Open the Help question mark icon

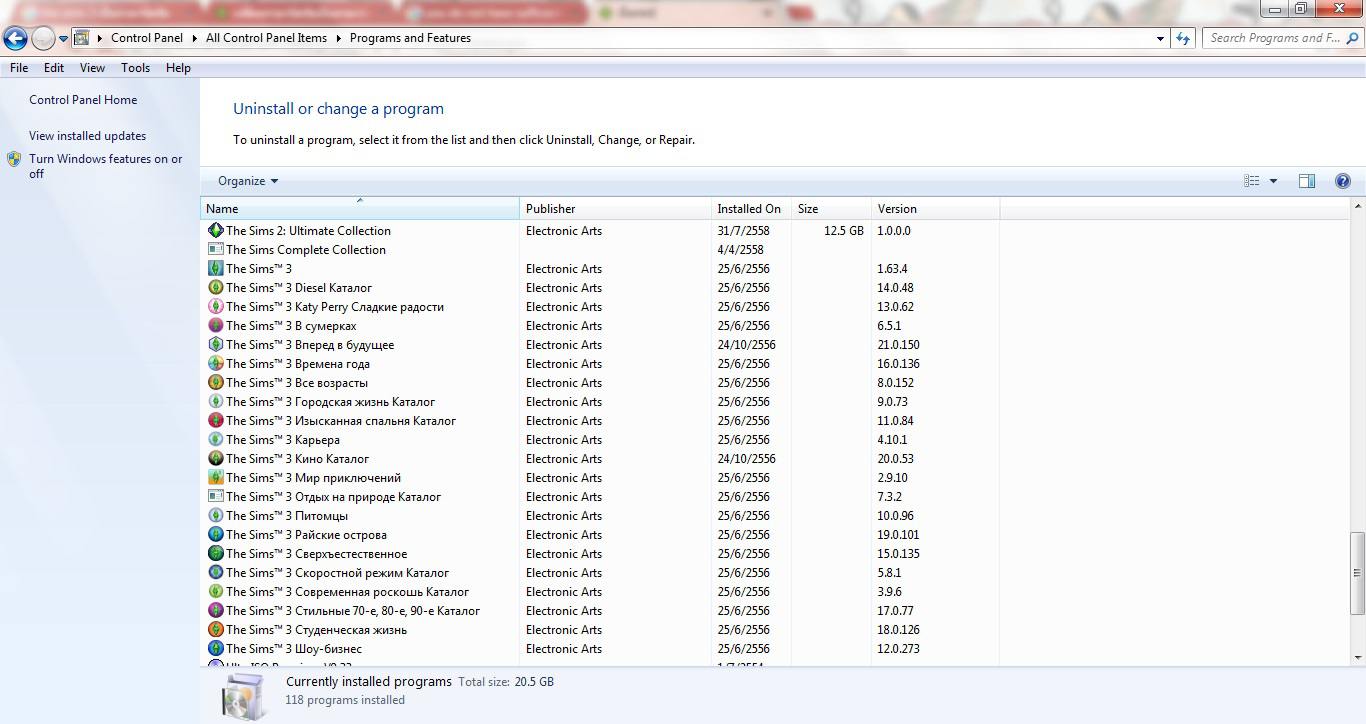pos(1343,181)
